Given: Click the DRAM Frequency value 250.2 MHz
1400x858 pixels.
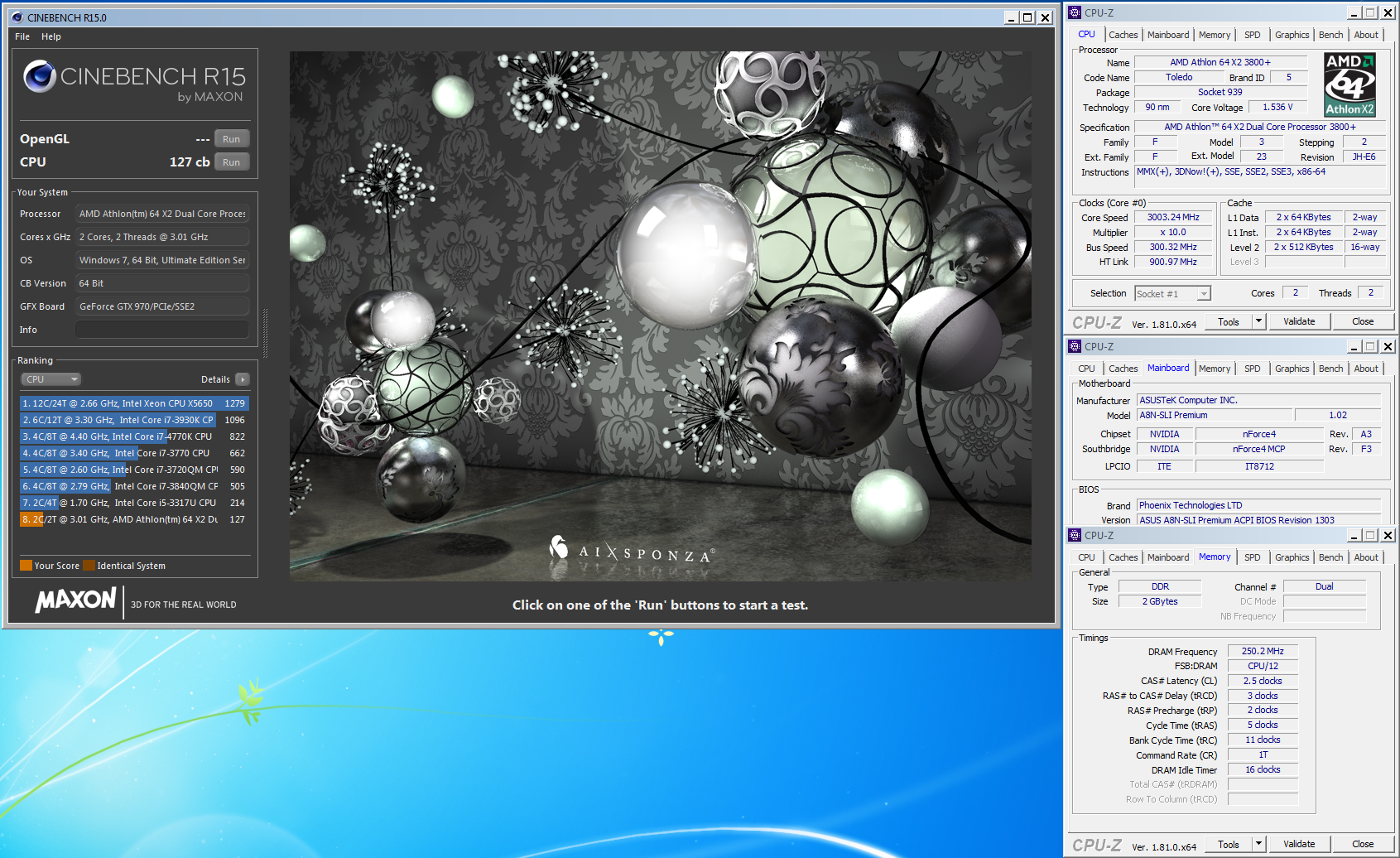Looking at the screenshot, I should point(1263,652).
